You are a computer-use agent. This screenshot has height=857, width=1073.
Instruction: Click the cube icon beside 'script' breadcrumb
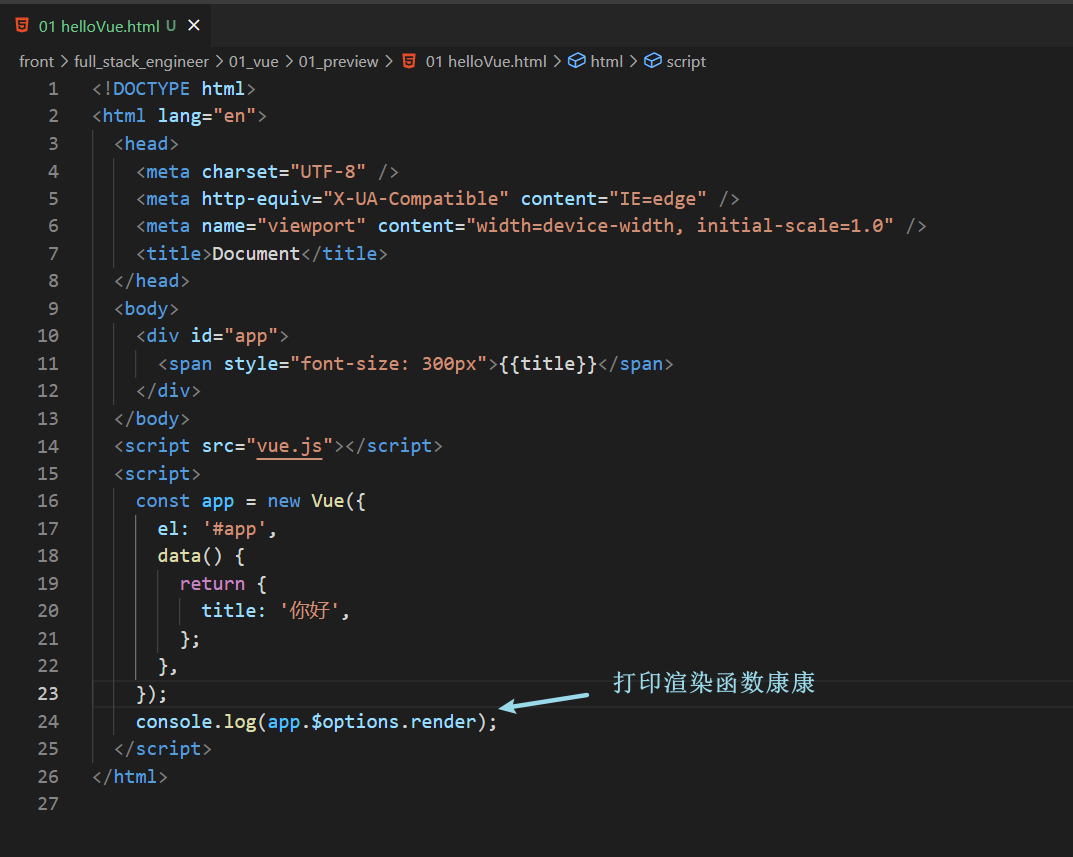tap(653, 61)
